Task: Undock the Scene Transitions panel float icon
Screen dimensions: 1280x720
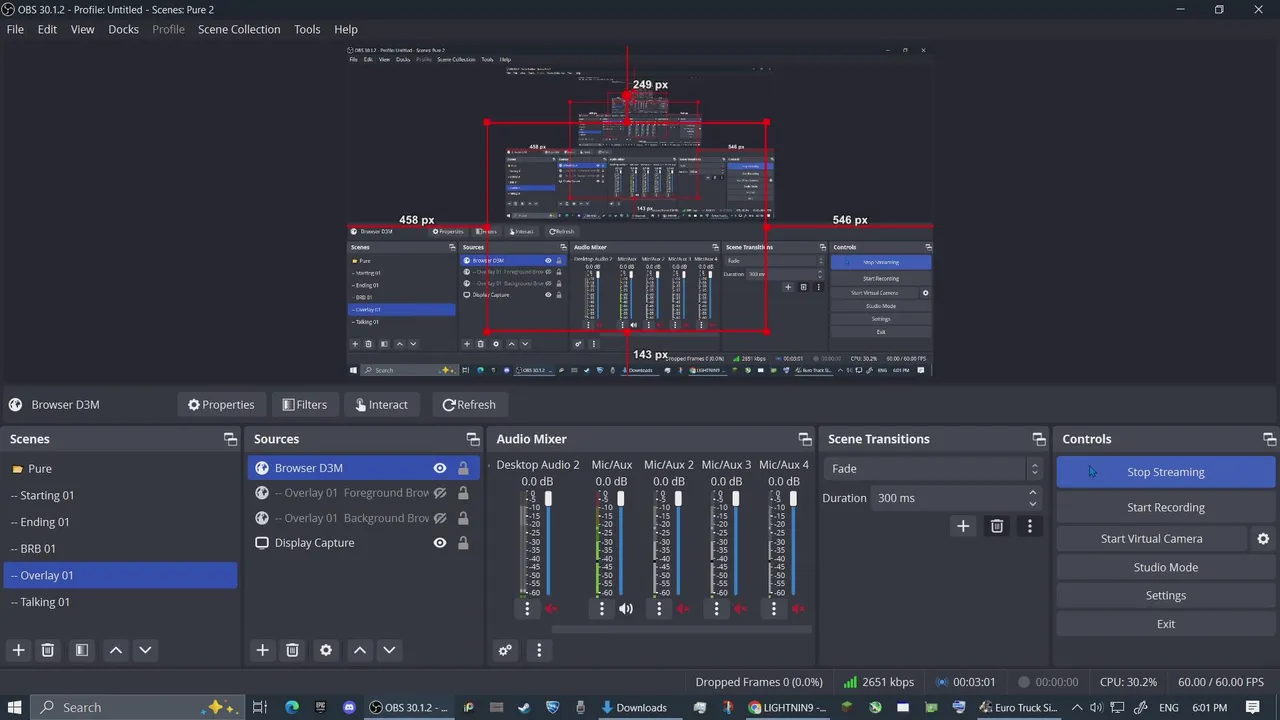Action: coord(1039,439)
